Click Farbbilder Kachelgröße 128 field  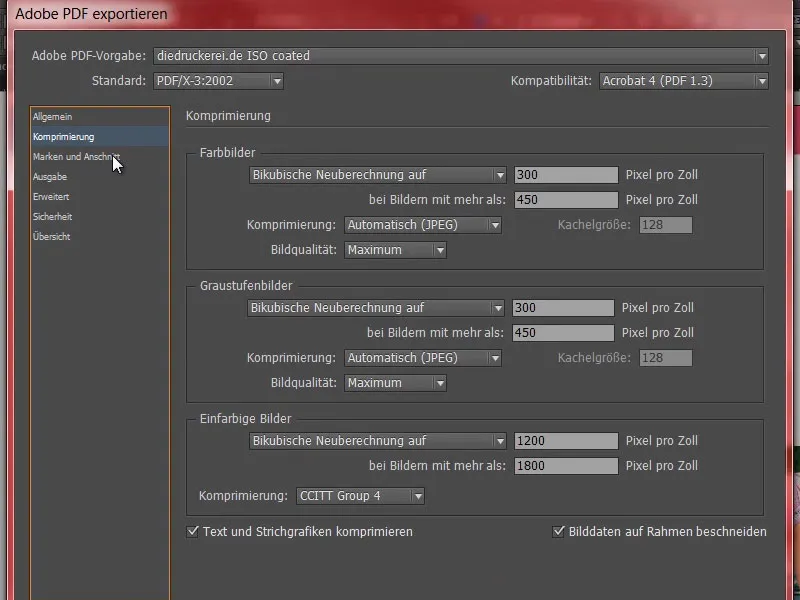665,224
